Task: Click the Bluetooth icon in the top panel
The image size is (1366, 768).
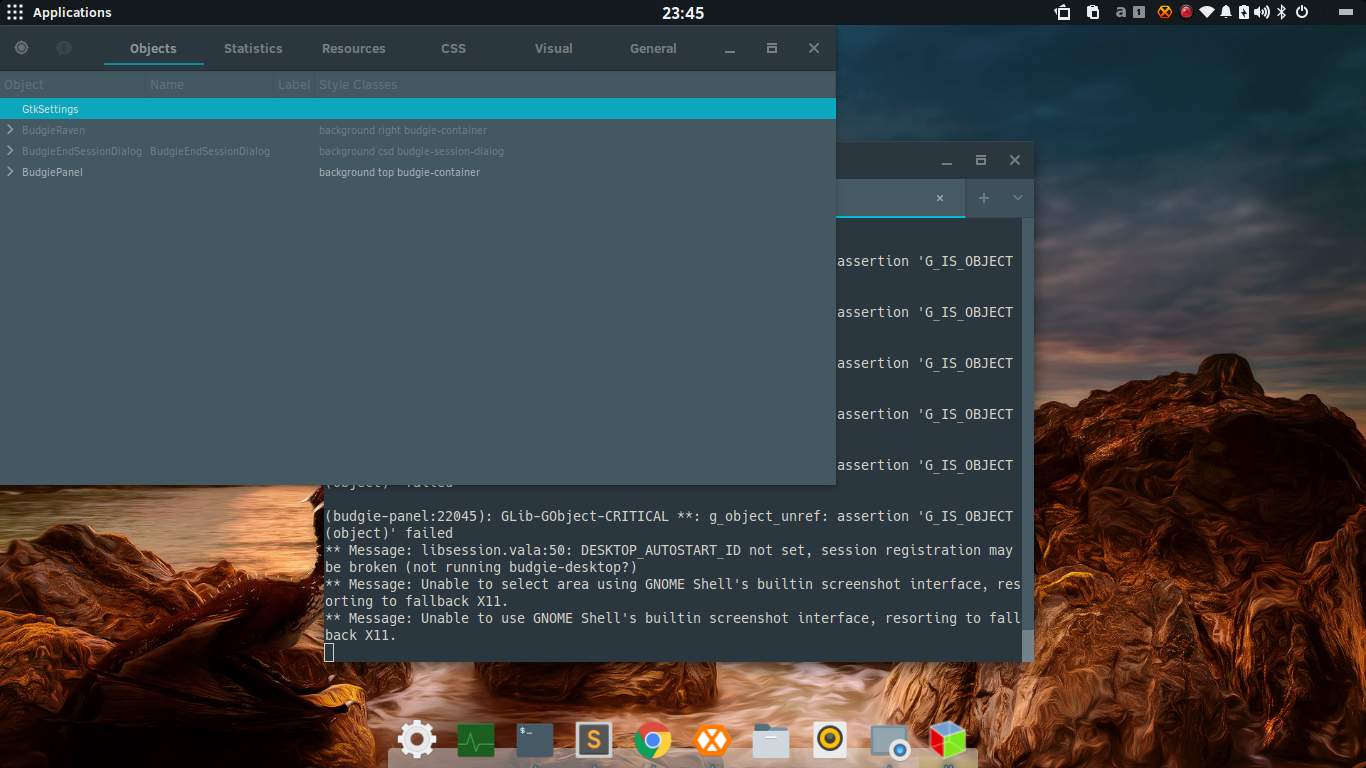Action: pos(1281,12)
